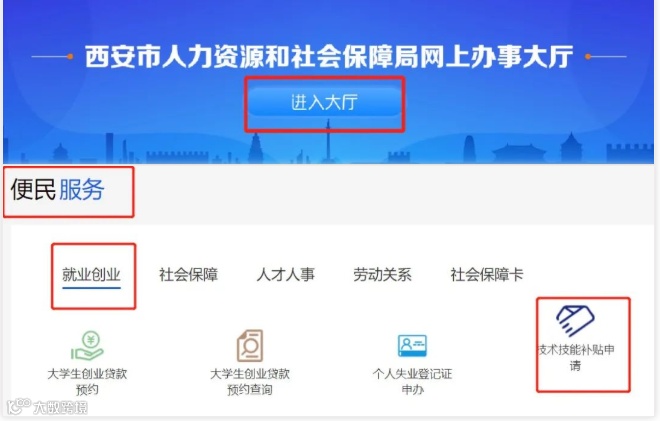Image resolution: width=660 pixels, height=421 pixels.
Task: Go to the 劳动关系 tab
Action: 382,274
